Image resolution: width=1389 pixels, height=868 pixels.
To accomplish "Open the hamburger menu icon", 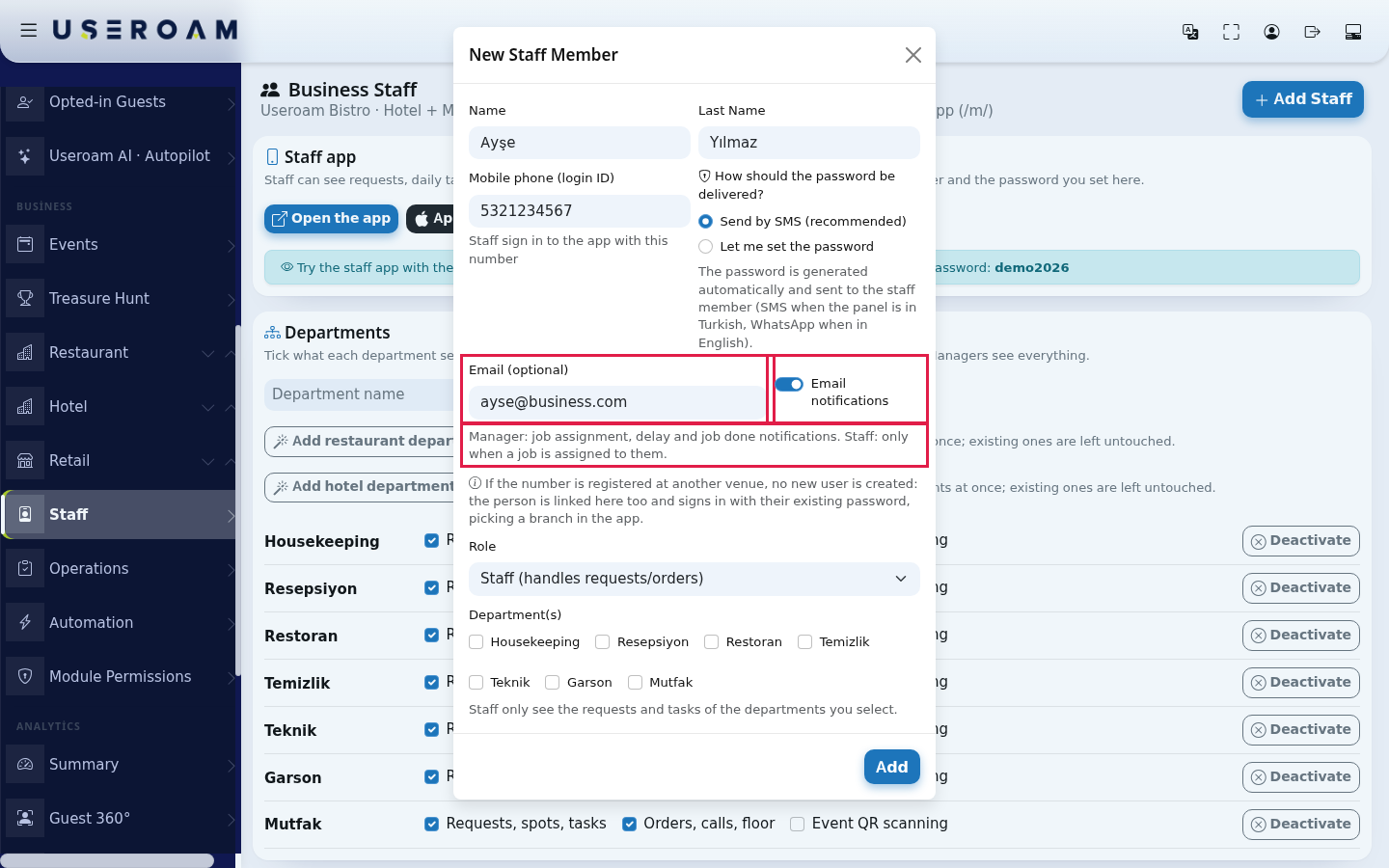I will point(29,31).
